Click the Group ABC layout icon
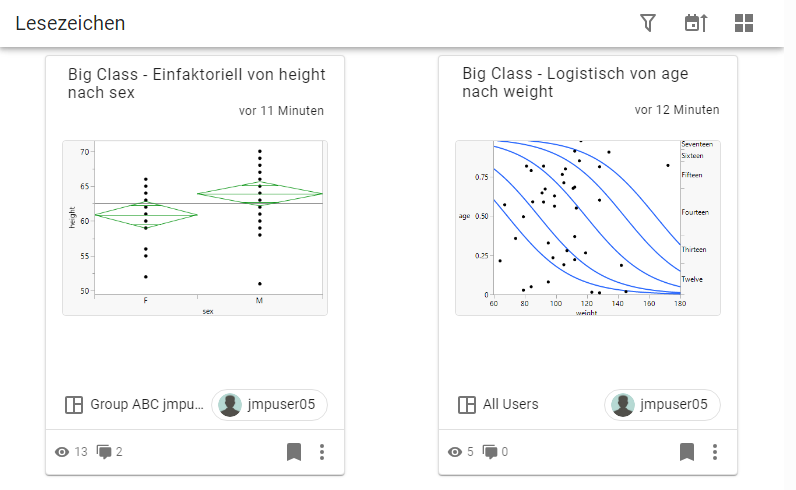This screenshot has width=796, height=490. (x=73, y=405)
